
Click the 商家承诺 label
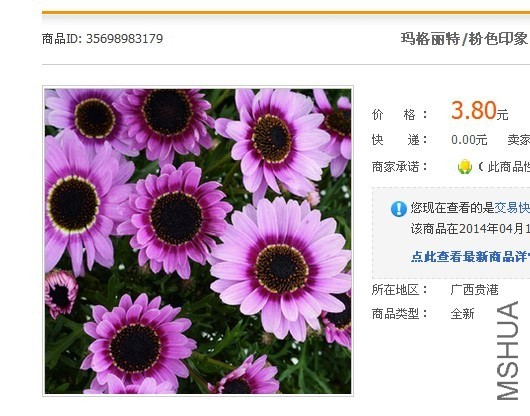tap(400, 167)
